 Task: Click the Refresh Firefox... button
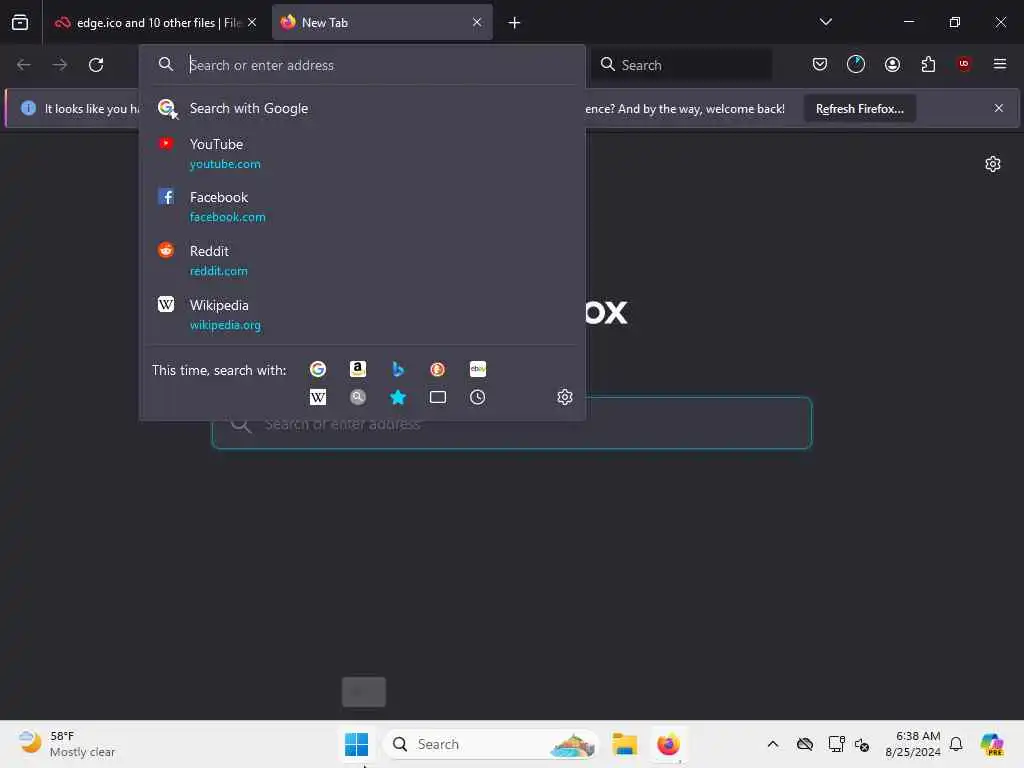[x=859, y=109]
